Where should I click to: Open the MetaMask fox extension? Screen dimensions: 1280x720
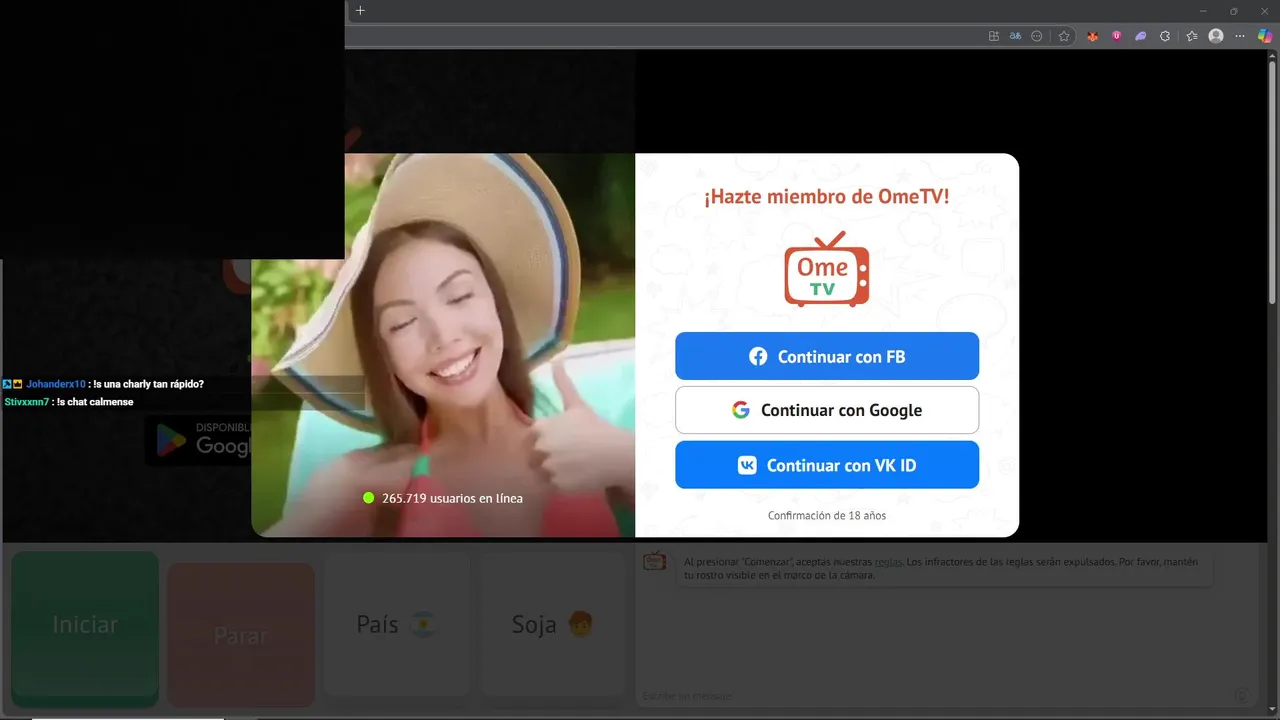pos(1093,36)
